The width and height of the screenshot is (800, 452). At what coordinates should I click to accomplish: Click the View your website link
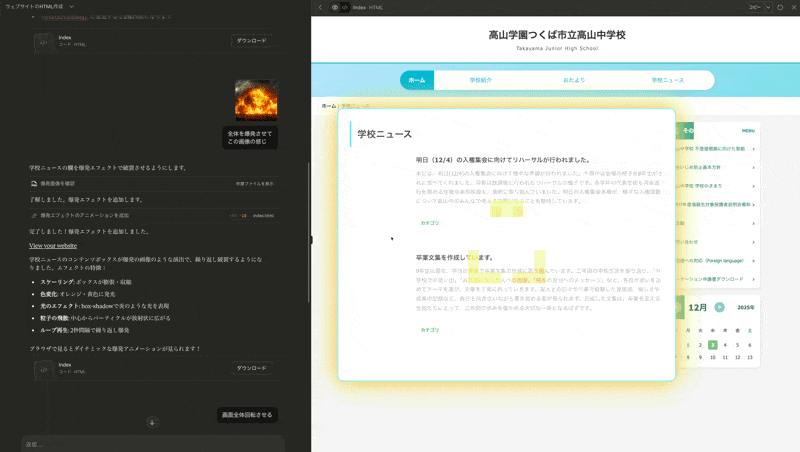(x=53, y=245)
